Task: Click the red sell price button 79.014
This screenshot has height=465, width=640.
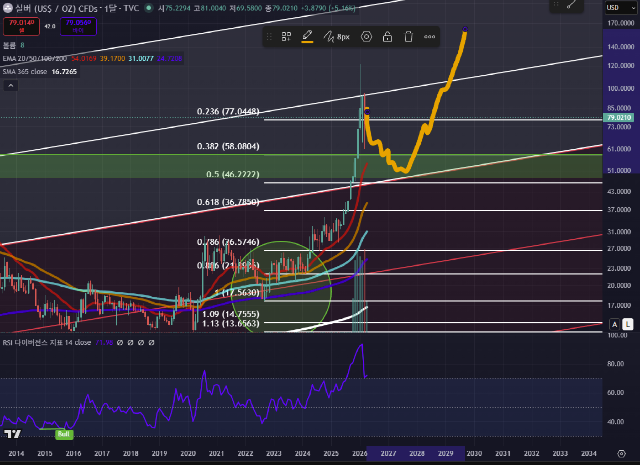Action: (22, 26)
